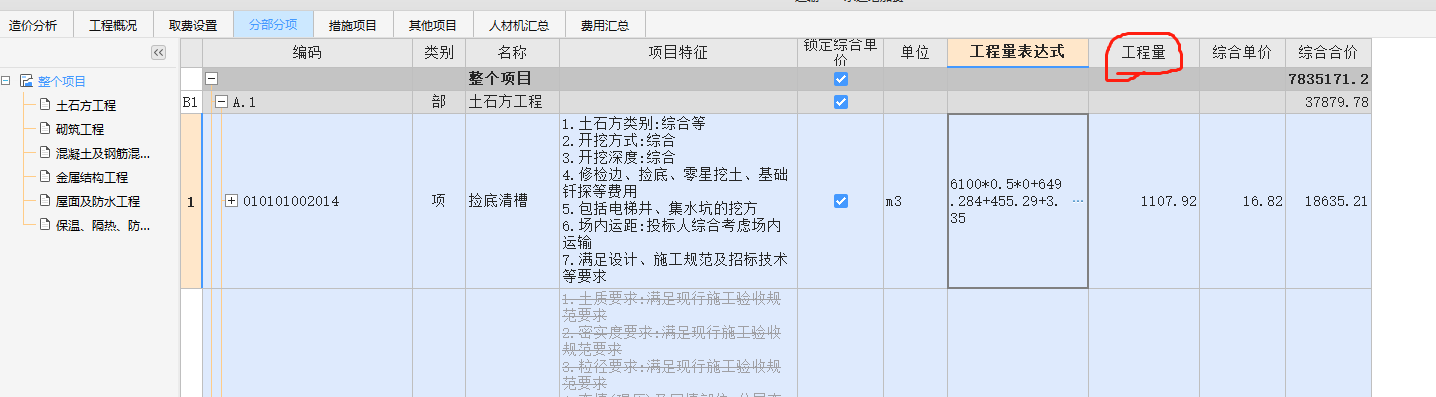
Task: Click the 锁定综合单价 column header
Action: 841,52
